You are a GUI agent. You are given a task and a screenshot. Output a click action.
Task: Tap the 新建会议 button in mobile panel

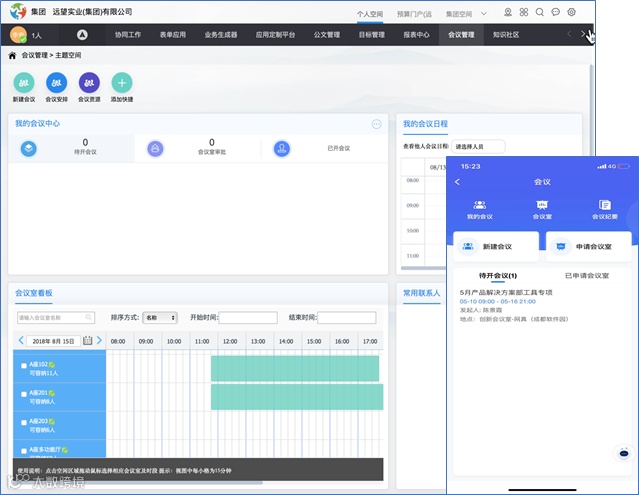click(x=496, y=246)
